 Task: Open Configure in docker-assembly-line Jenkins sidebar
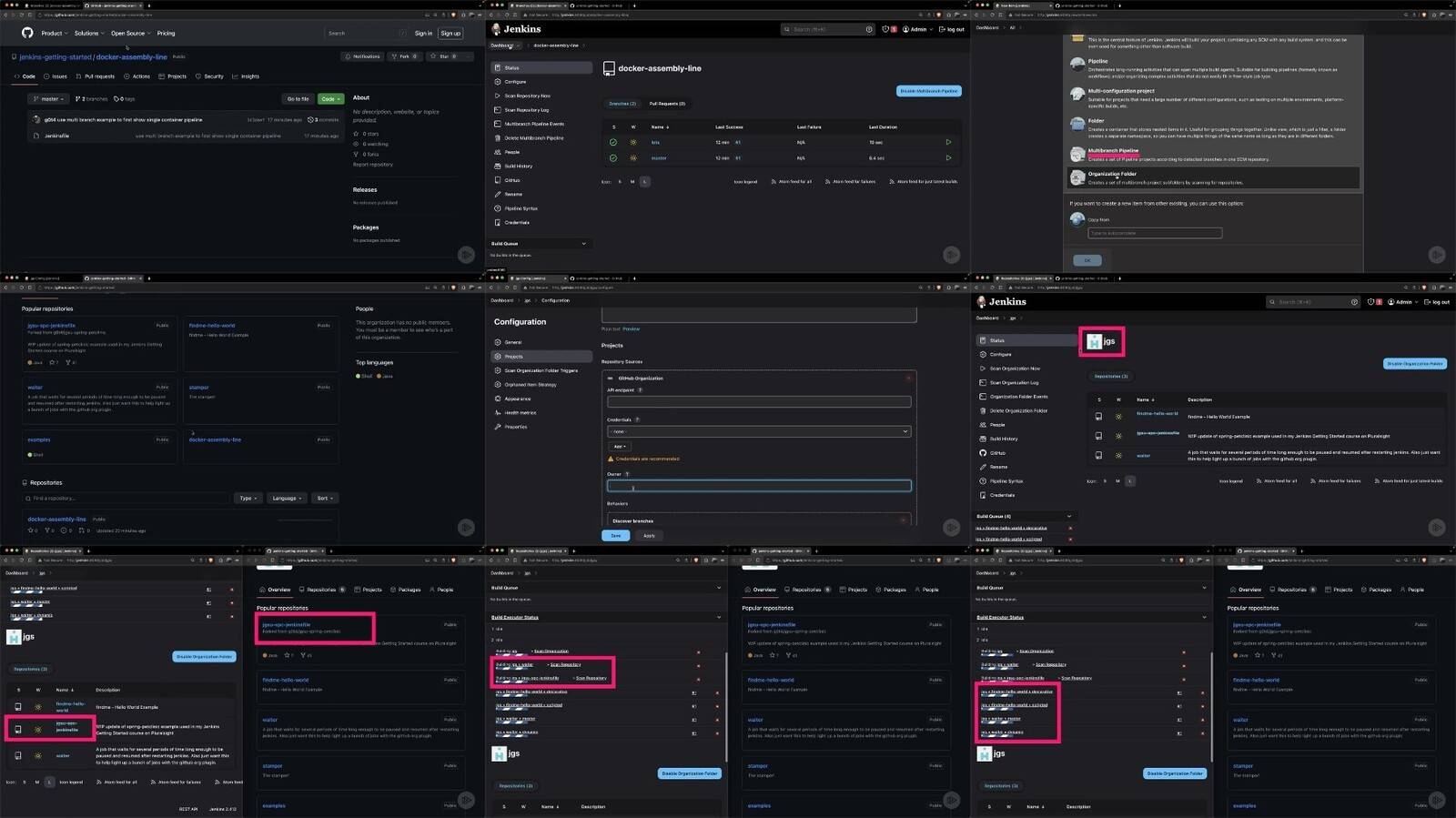(515, 82)
